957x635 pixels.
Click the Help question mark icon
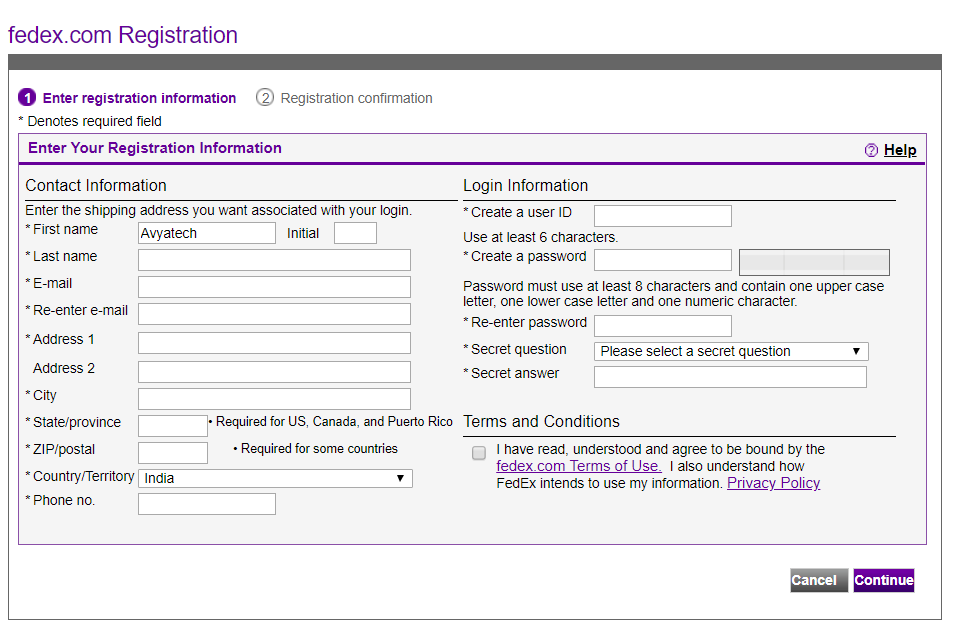coord(871,150)
